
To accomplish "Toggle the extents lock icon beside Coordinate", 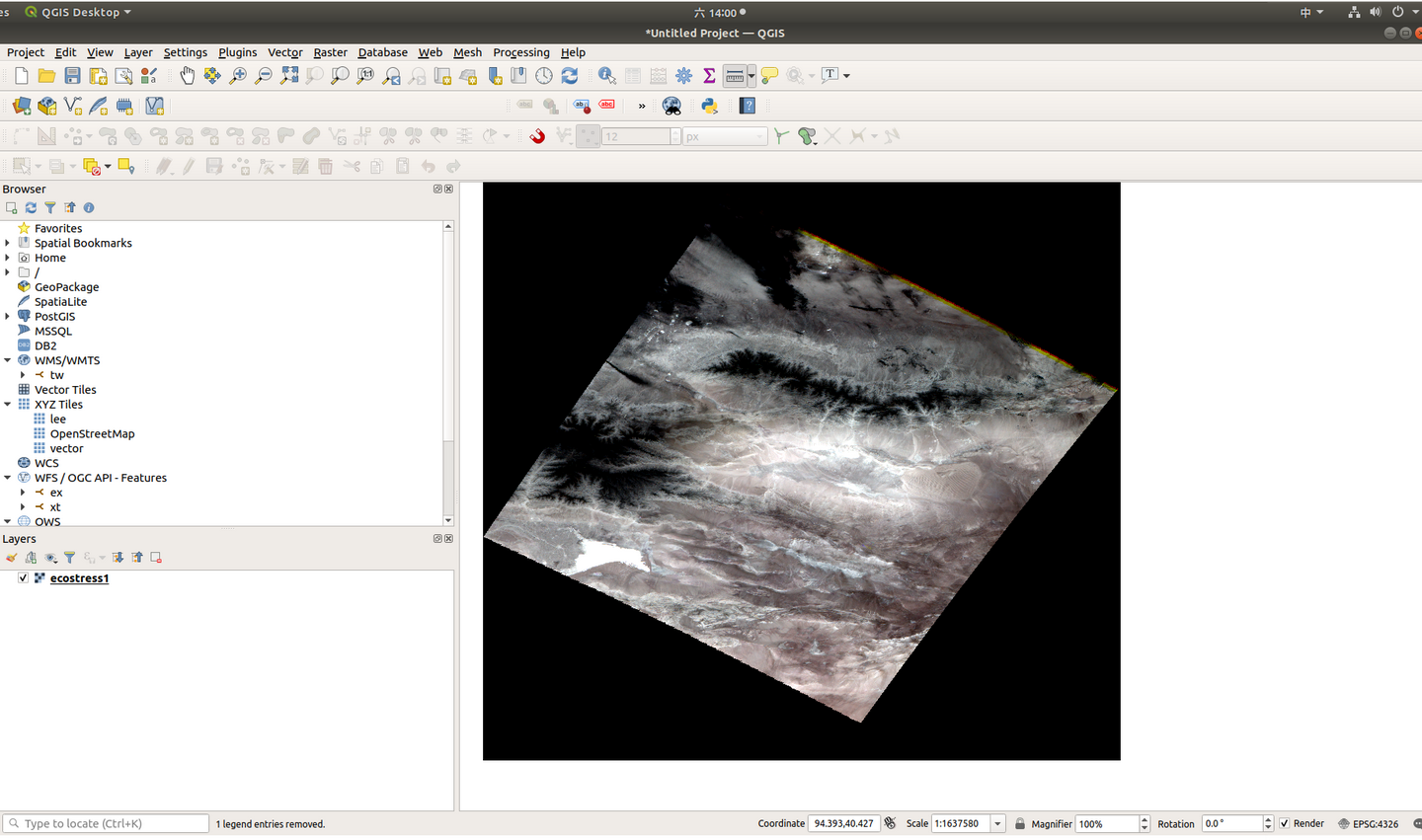I will click(x=890, y=823).
